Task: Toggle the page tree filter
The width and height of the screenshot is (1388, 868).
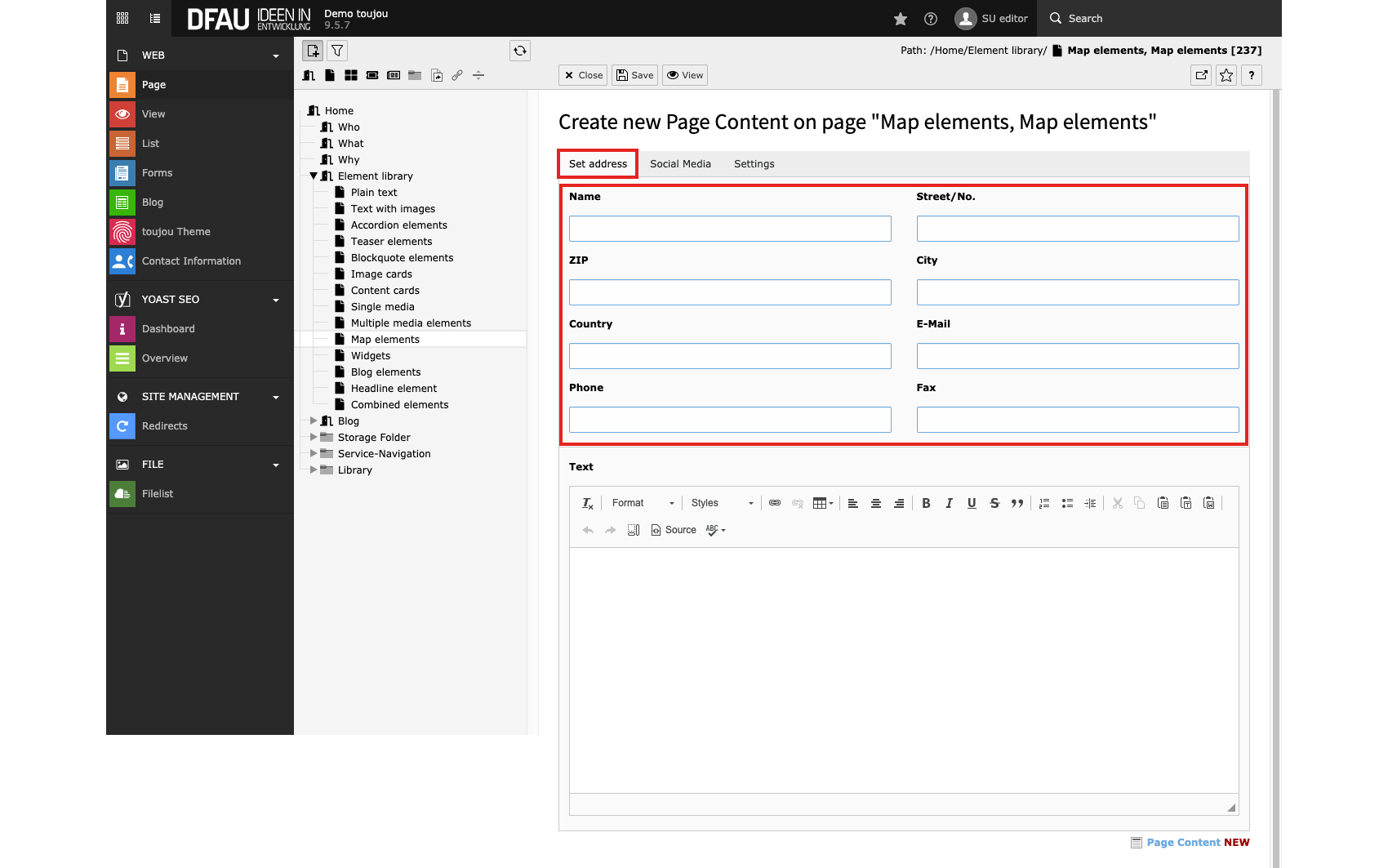Action: tap(337, 51)
